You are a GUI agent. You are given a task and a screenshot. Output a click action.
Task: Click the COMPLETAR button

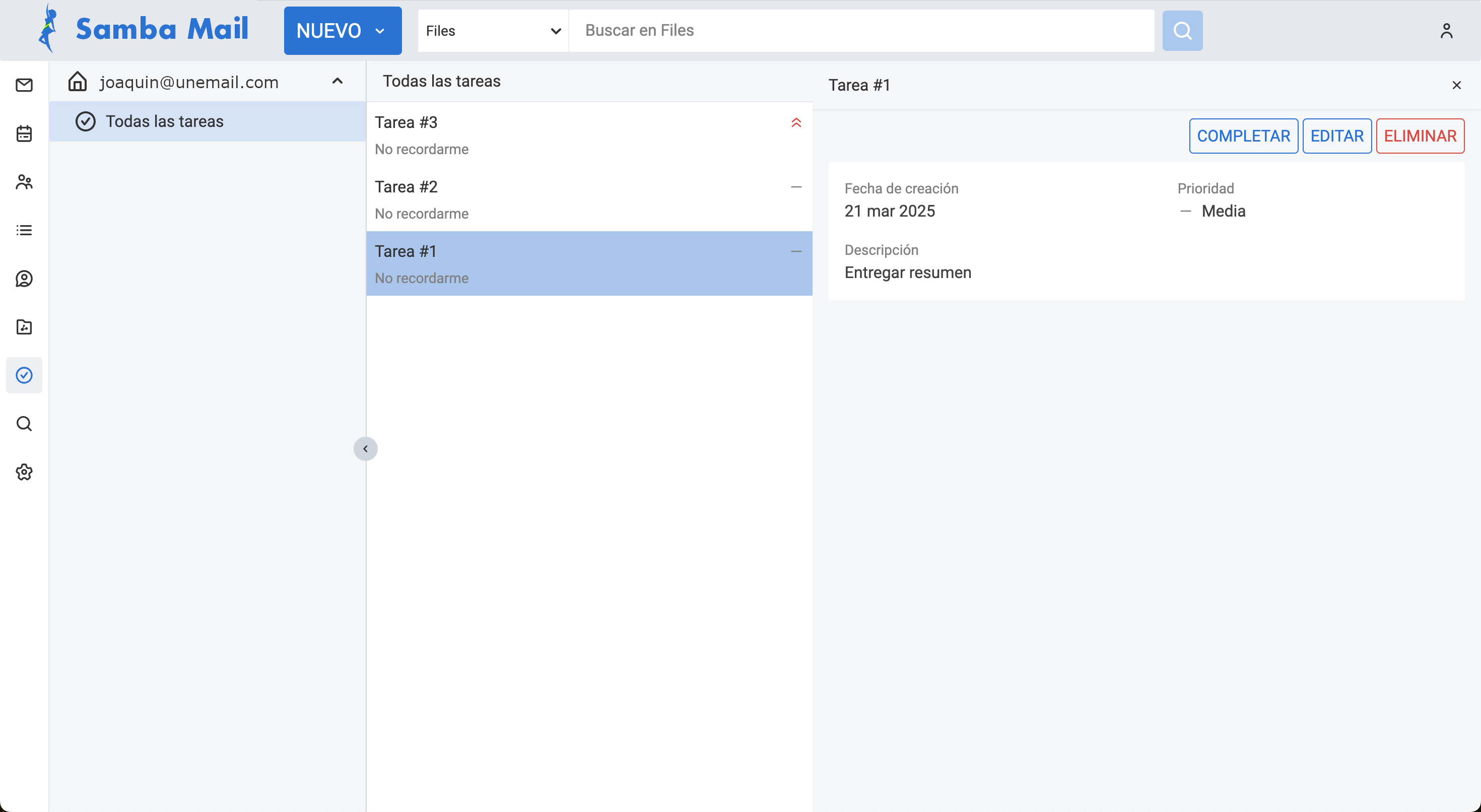click(x=1243, y=137)
